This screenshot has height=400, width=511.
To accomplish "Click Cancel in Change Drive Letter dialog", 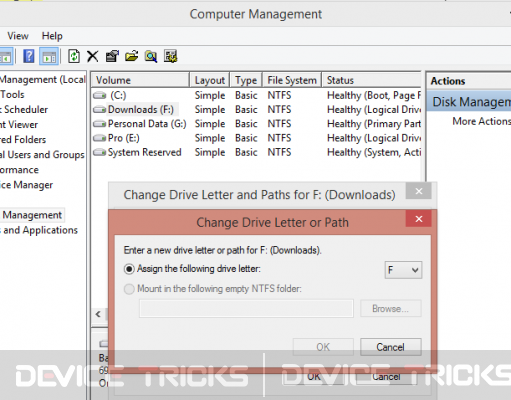I will 391,347.
